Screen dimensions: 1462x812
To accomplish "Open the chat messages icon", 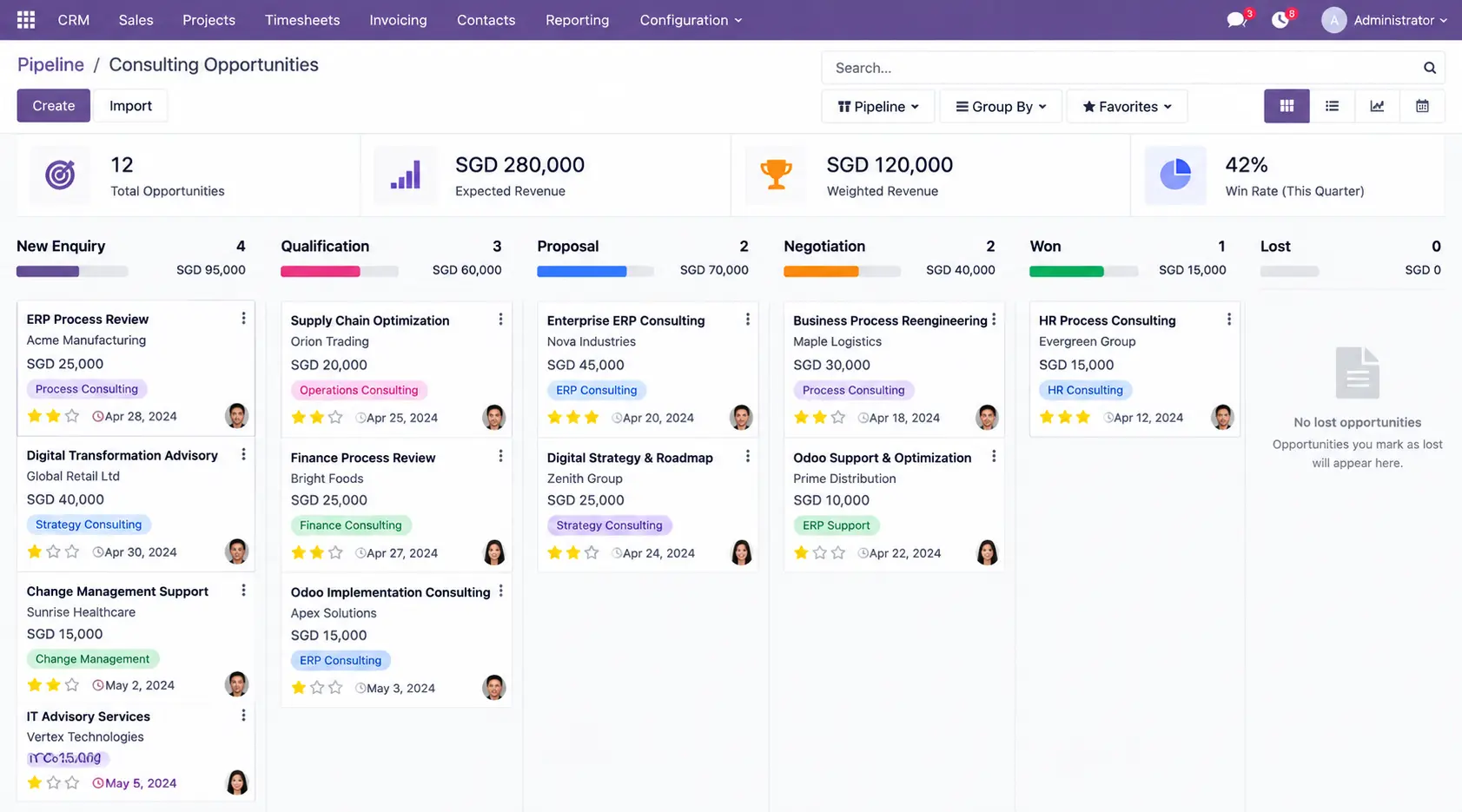I will click(x=1236, y=19).
